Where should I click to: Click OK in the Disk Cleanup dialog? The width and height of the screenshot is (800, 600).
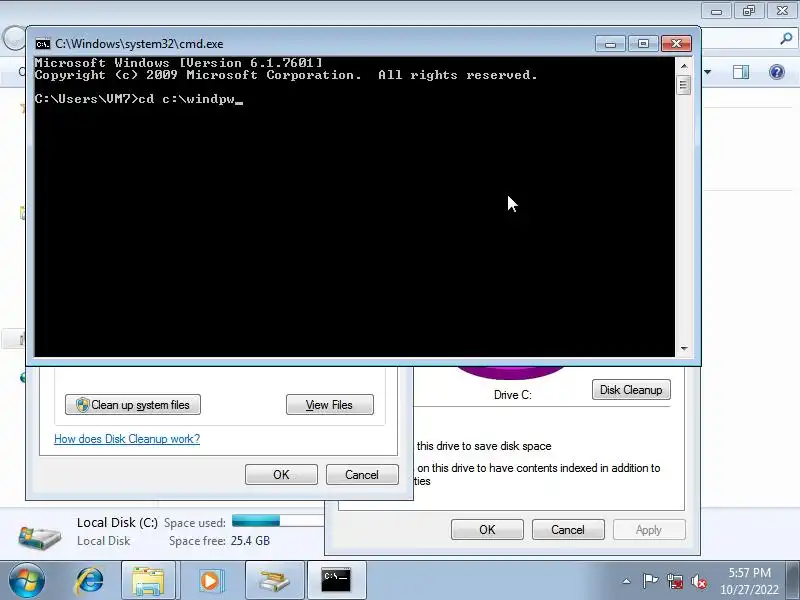(281, 474)
